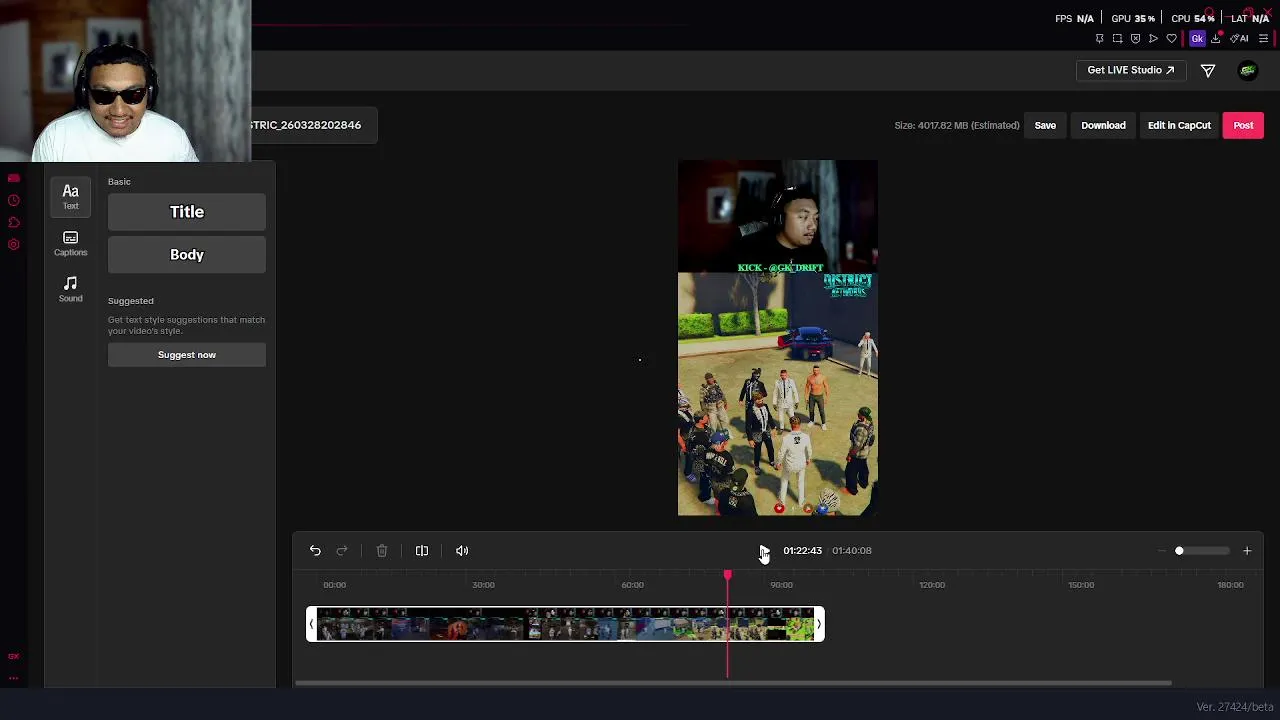The image size is (1280, 720).
Task: Click the red playhead marker
Action: 727,575
